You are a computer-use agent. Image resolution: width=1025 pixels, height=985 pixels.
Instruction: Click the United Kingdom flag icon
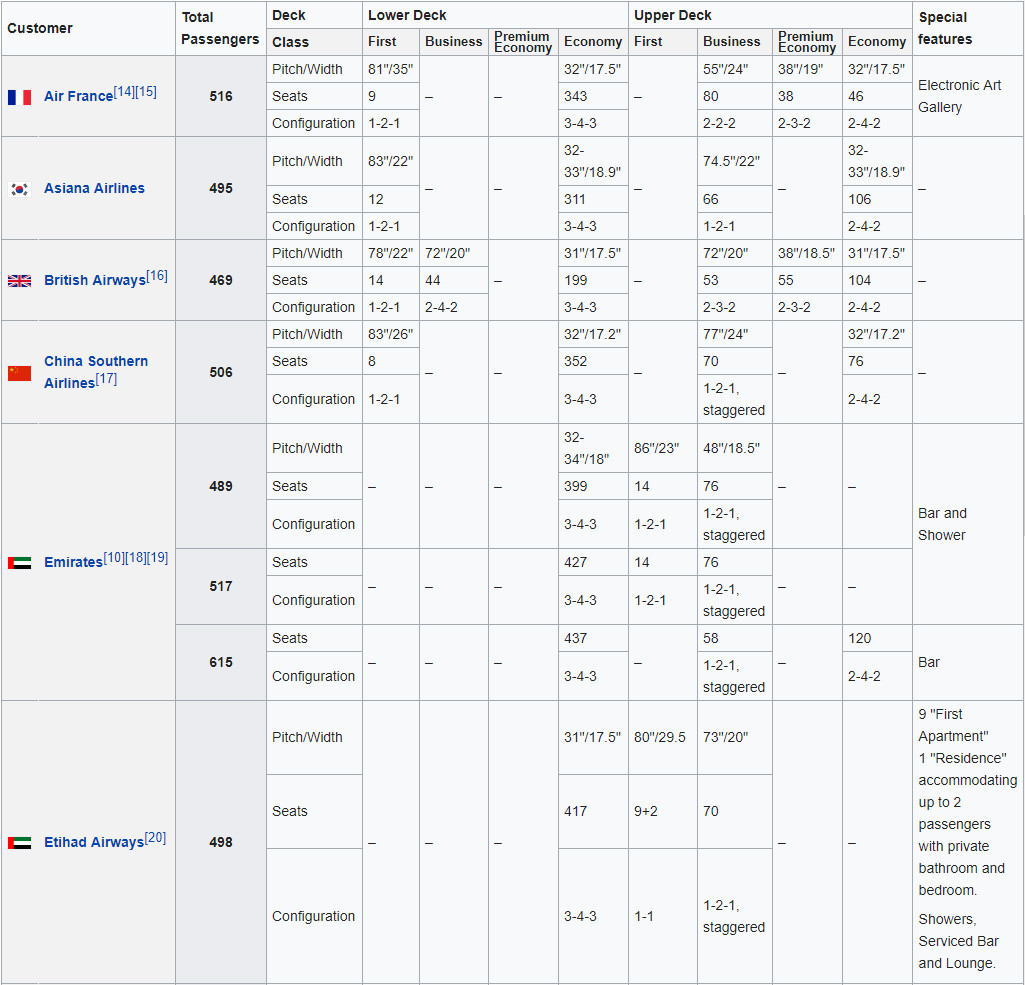click(19, 281)
